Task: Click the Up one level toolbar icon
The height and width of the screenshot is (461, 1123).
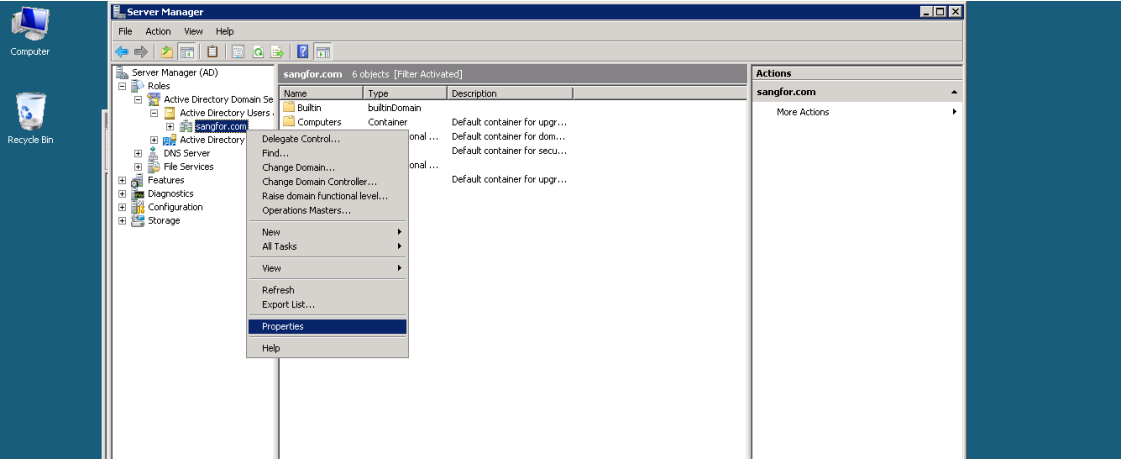Action: pos(167,51)
